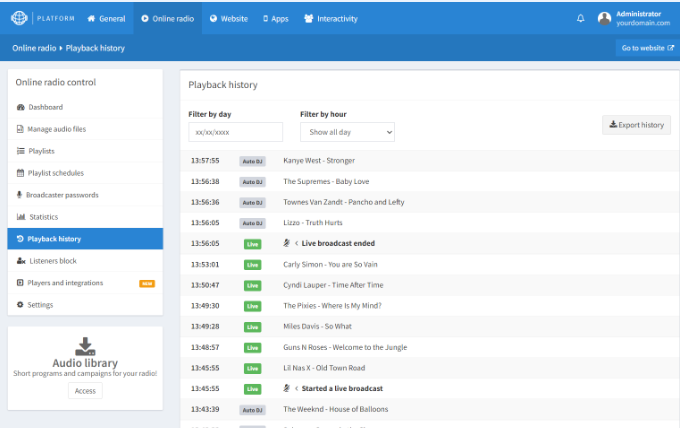Click the 13:43:39 timestamp
The width and height of the screenshot is (680, 428).
[x=205, y=409]
